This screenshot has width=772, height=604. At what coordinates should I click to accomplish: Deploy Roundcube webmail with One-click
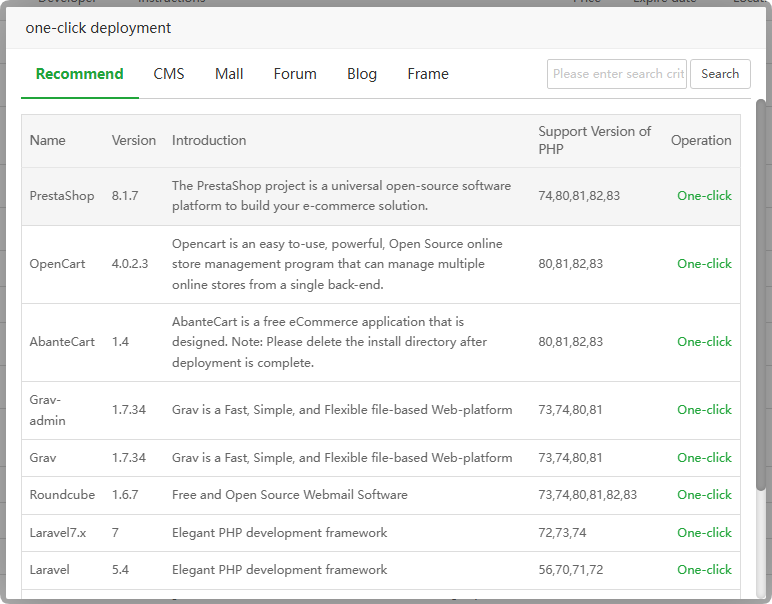(x=704, y=495)
